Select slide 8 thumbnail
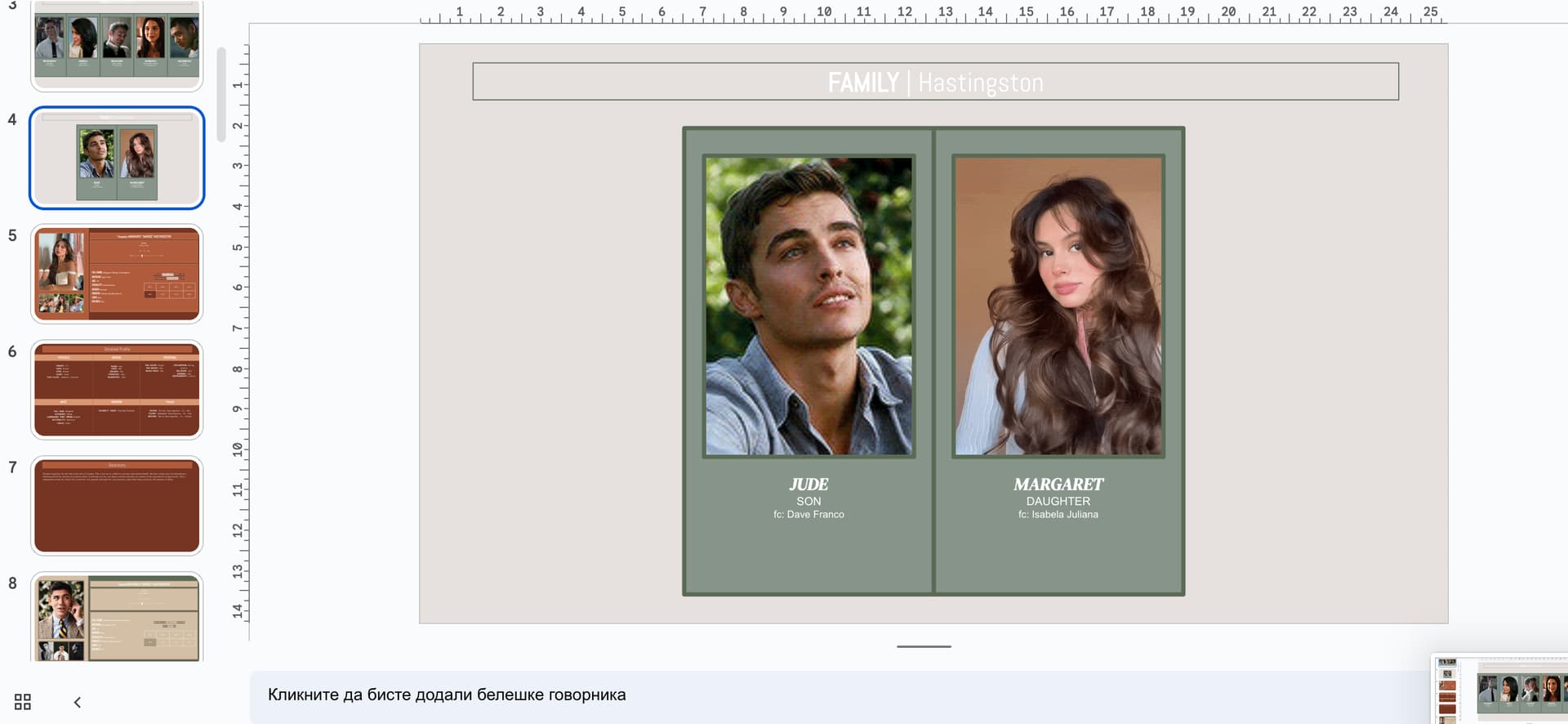Screen dimensions: 1568x724 pos(117,617)
